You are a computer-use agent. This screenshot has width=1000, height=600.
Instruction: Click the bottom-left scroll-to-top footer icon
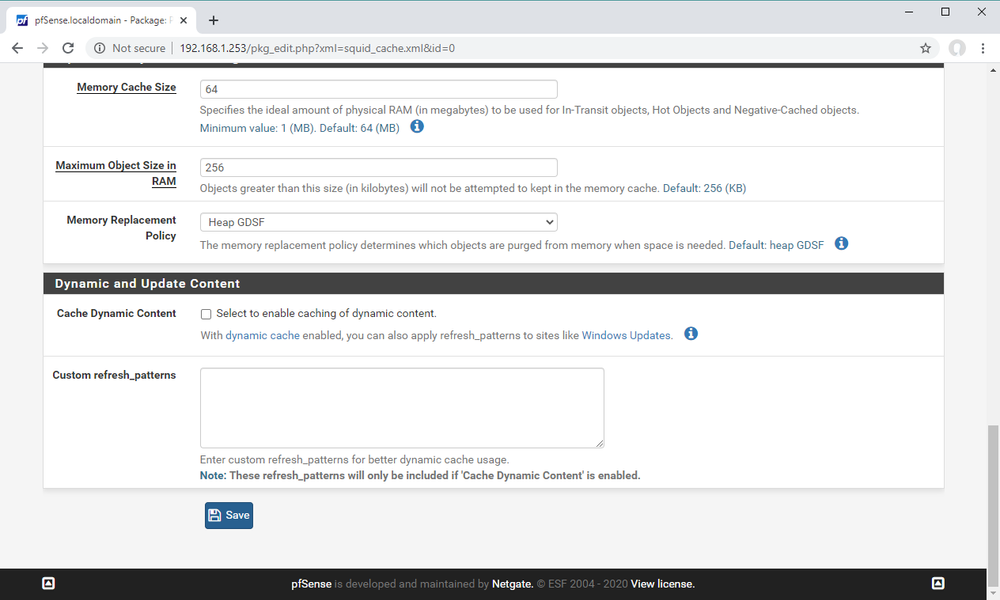pos(47,583)
